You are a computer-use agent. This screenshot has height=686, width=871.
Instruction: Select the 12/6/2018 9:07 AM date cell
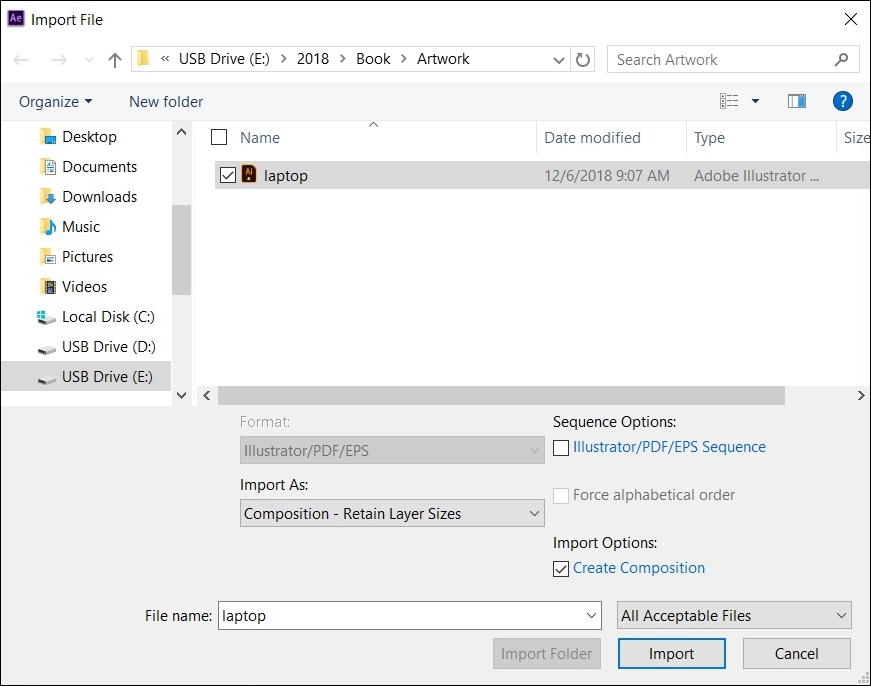click(607, 176)
